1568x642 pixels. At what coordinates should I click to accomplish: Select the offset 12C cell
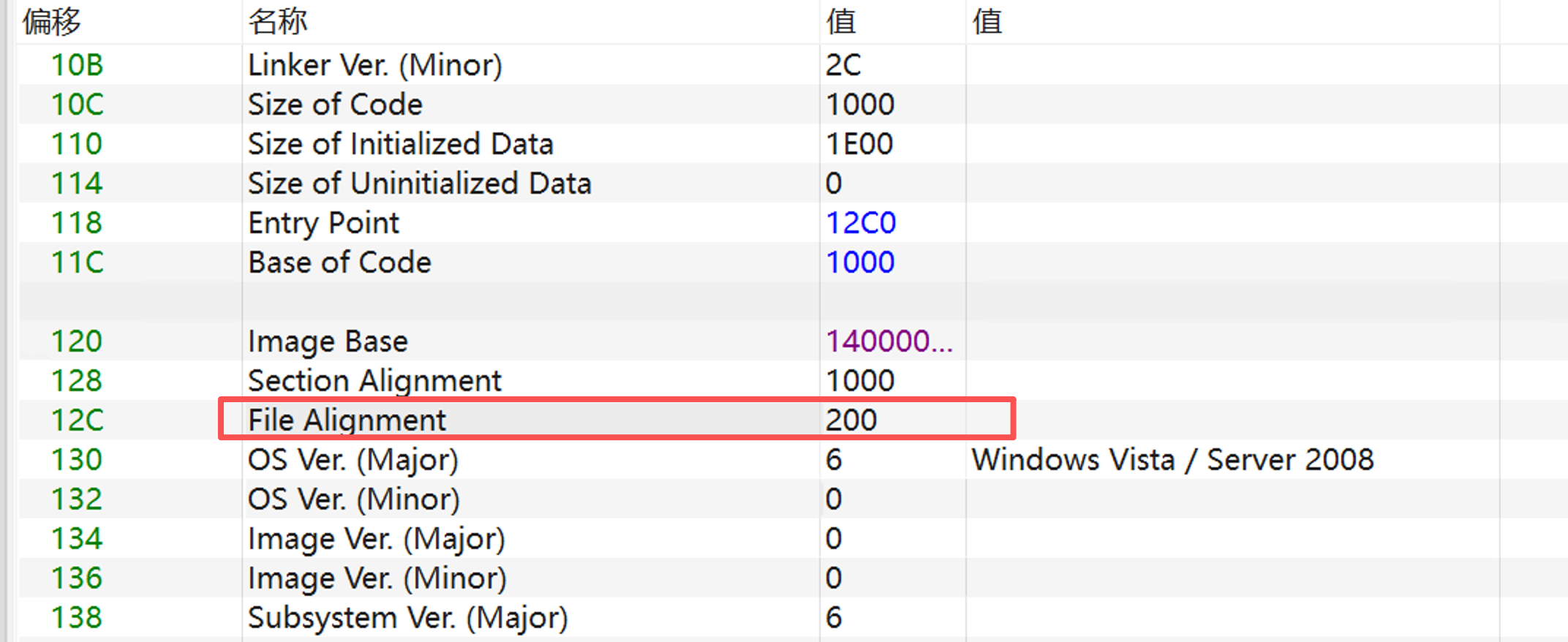[x=77, y=420]
